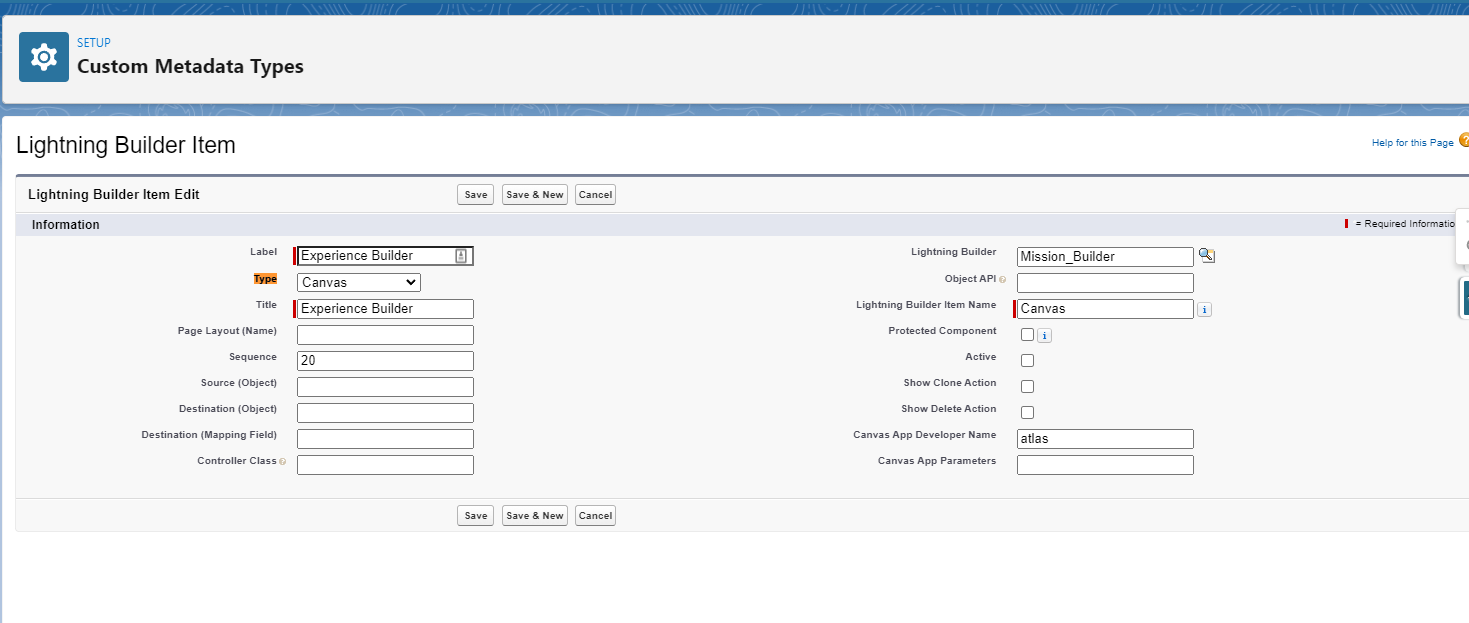Screen dimensions: 1469x623
Task: Click info icon beside Lightning Builder Item Name
Action: (1204, 310)
